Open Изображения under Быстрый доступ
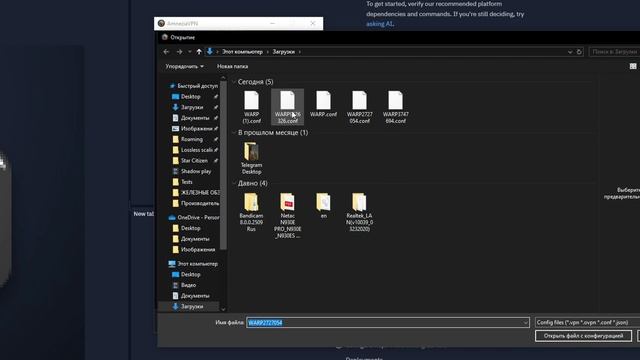This screenshot has width=640, height=360. click(x=196, y=129)
